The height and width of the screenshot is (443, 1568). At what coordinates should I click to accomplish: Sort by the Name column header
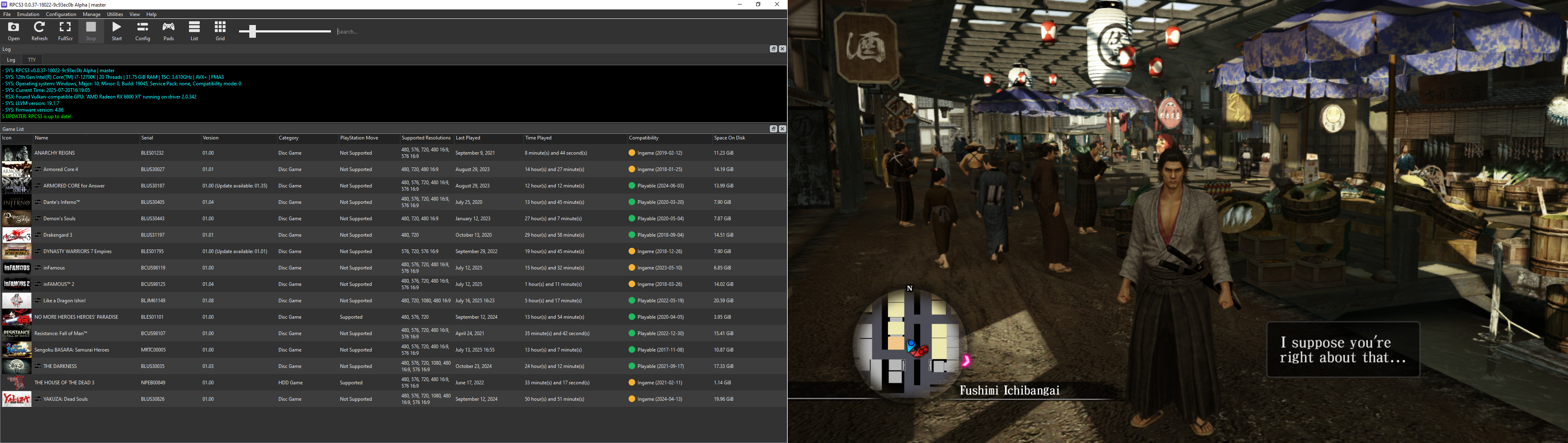[x=87, y=138]
